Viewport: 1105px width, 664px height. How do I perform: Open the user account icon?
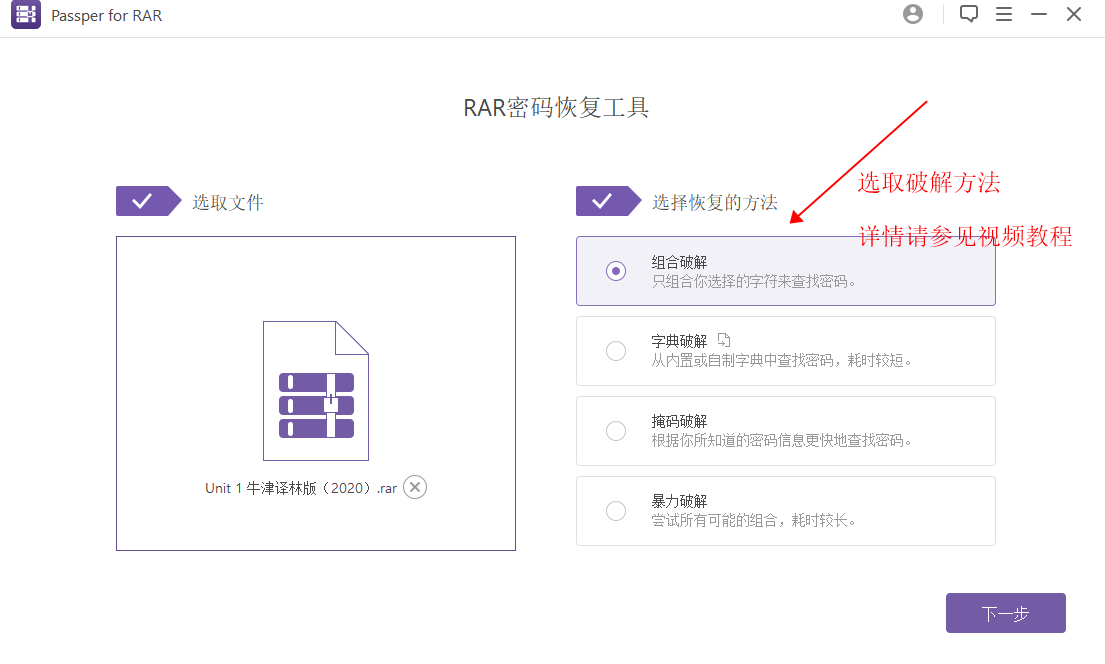pos(912,14)
